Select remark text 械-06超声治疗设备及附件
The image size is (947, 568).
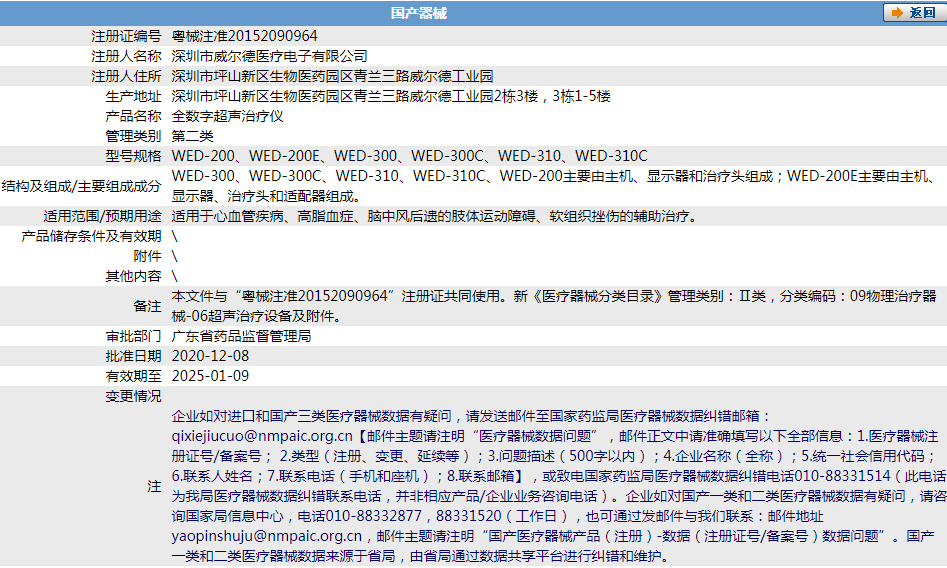255,316
